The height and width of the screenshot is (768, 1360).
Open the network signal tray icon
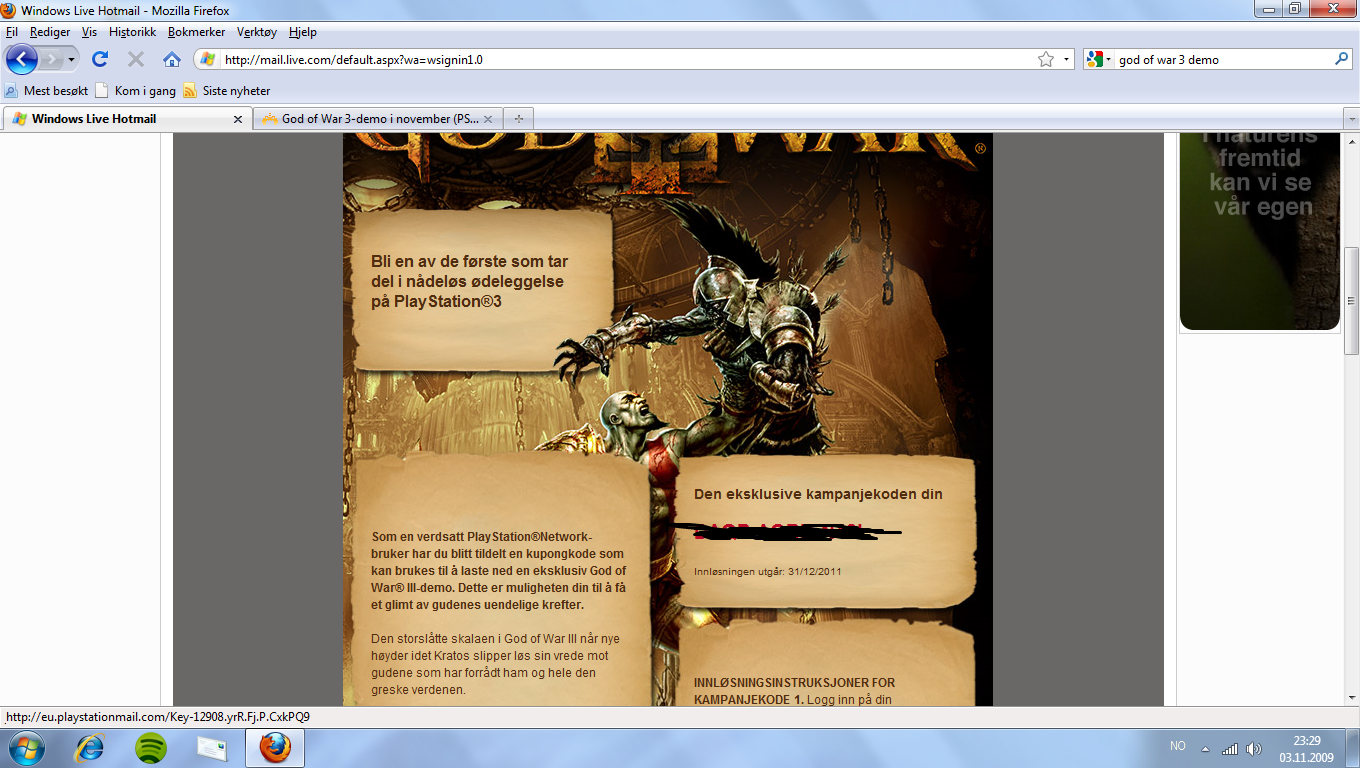1229,748
